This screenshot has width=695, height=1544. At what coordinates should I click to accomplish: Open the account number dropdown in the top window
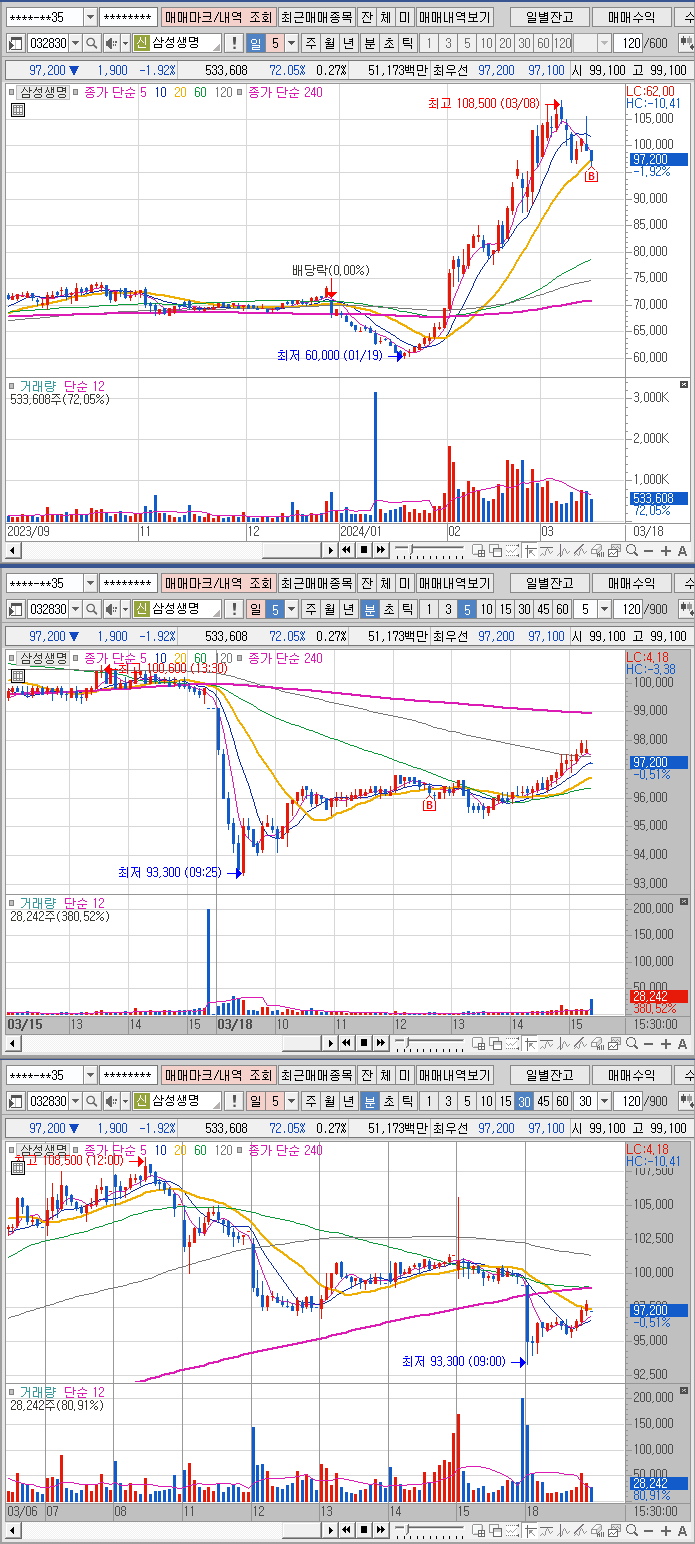[x=90, y=17]
